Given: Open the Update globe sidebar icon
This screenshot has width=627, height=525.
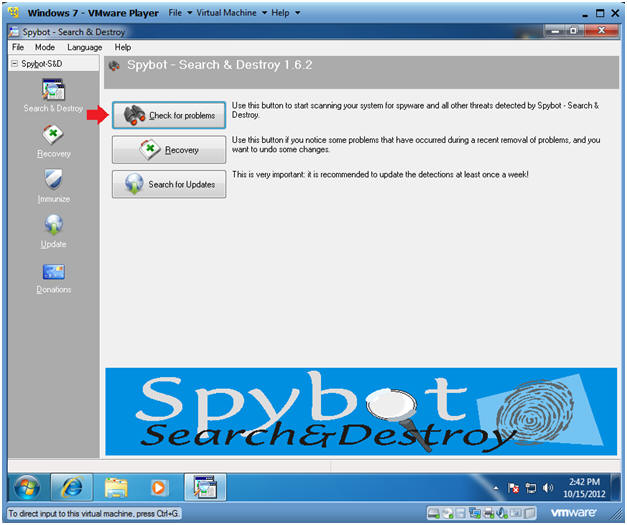Looking at the screenshot, I should coord(53,224).
